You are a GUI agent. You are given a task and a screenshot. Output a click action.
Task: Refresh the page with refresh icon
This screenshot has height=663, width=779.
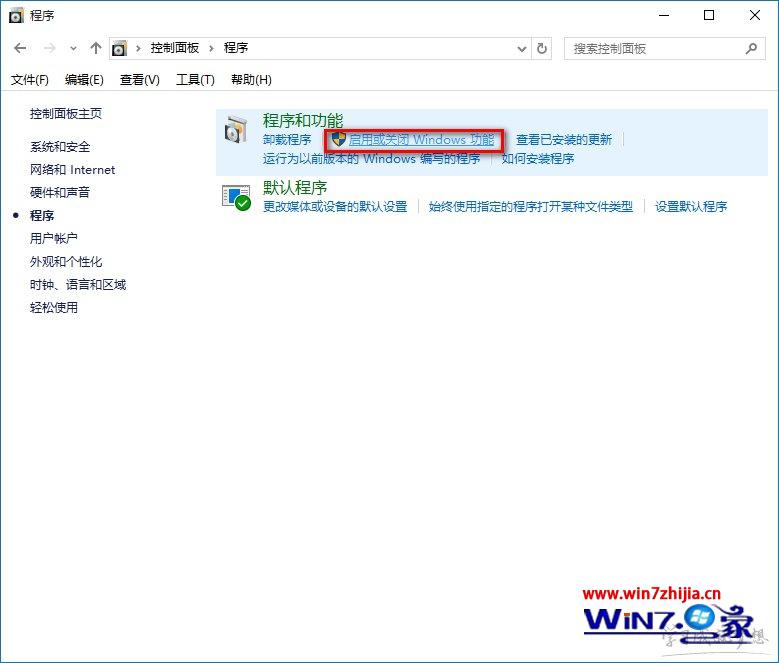tap(542, 49)
